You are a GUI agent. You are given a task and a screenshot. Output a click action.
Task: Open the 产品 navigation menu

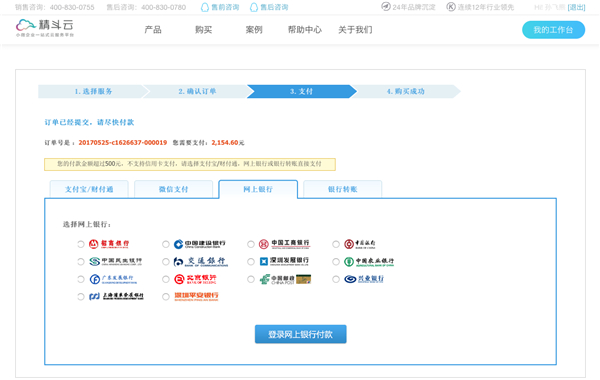(153, 29)
